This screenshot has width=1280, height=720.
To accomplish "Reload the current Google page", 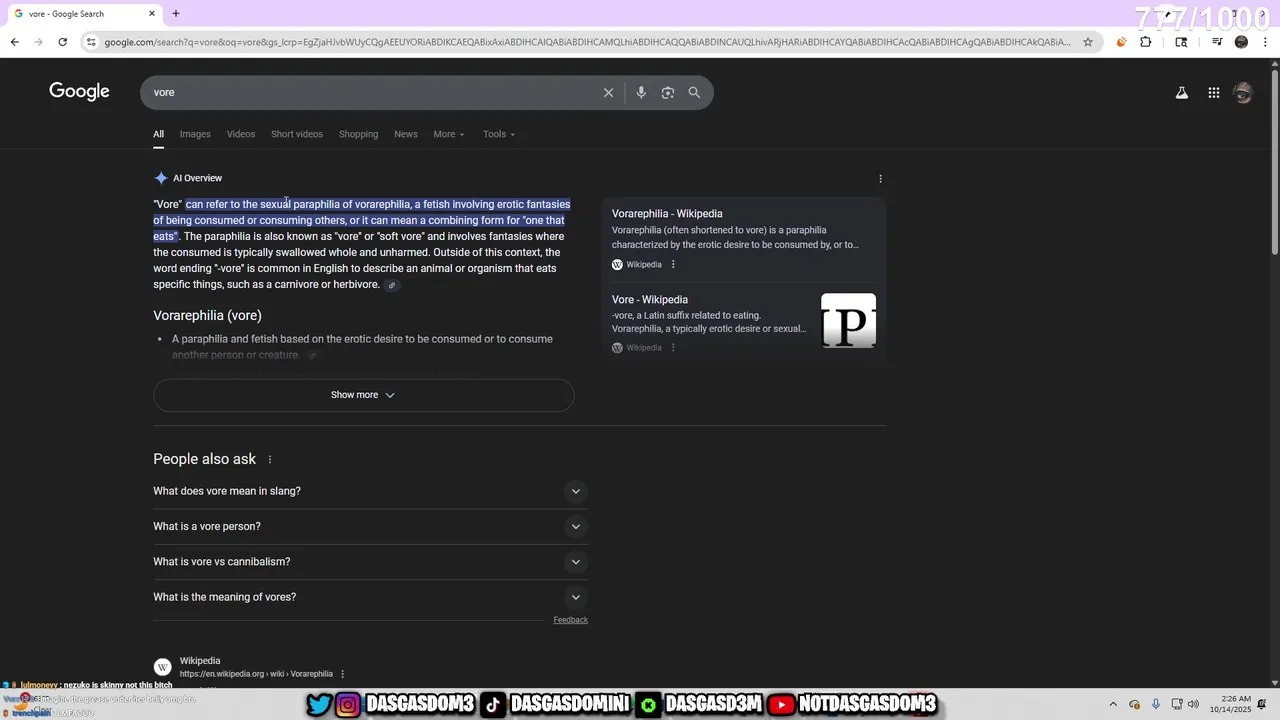I will (62, 42).
